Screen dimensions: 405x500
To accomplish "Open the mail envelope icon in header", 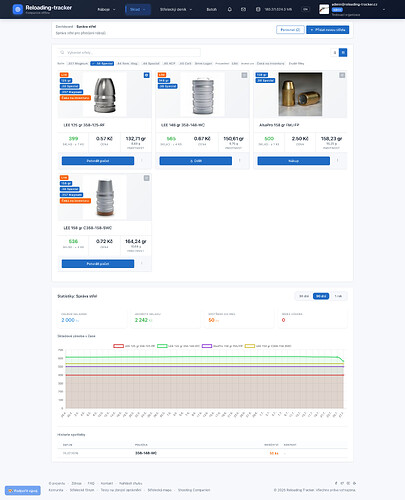I will (x=243, y=9).
